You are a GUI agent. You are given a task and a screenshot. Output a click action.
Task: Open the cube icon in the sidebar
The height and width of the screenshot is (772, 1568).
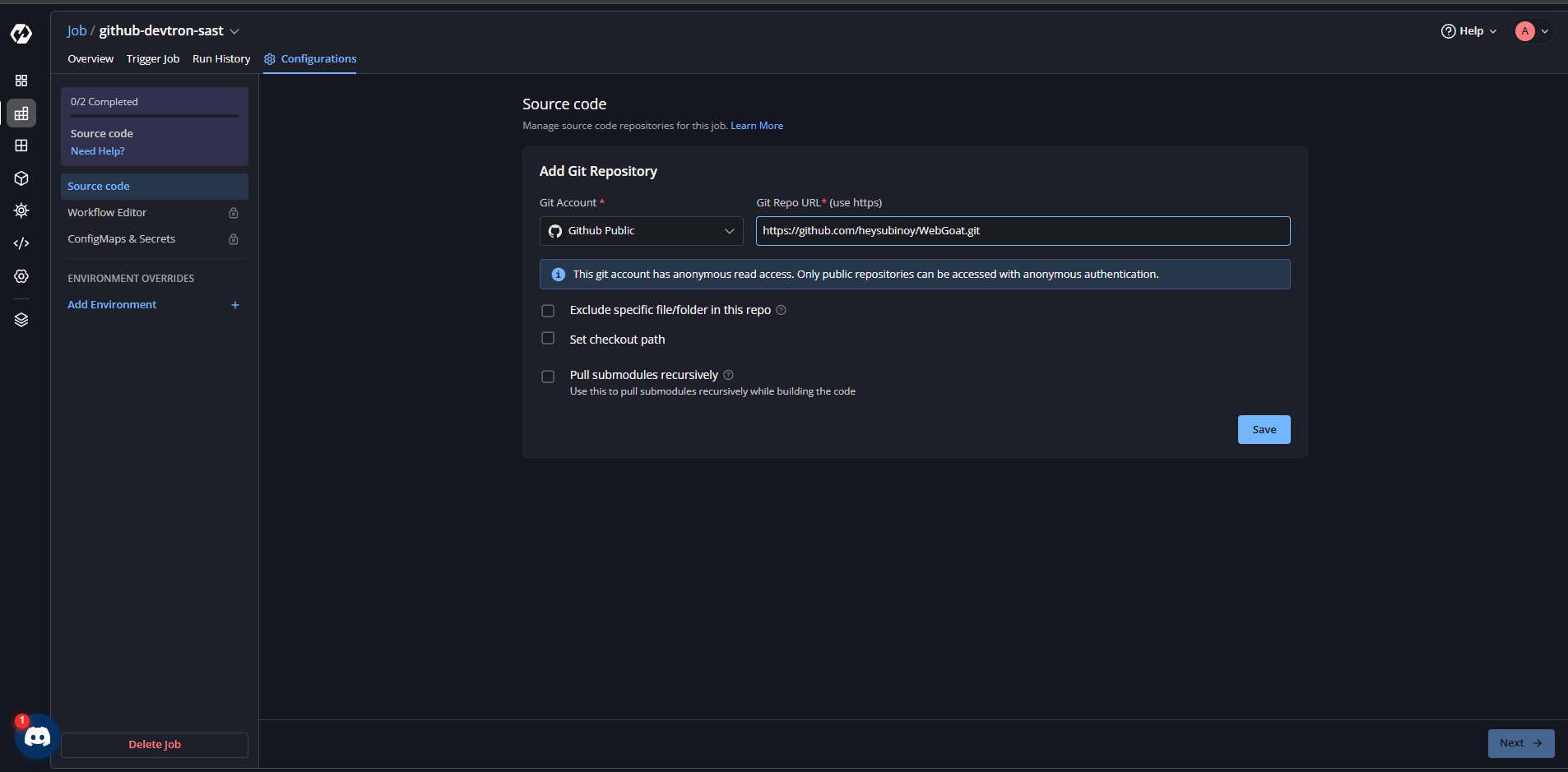[21, 178]
